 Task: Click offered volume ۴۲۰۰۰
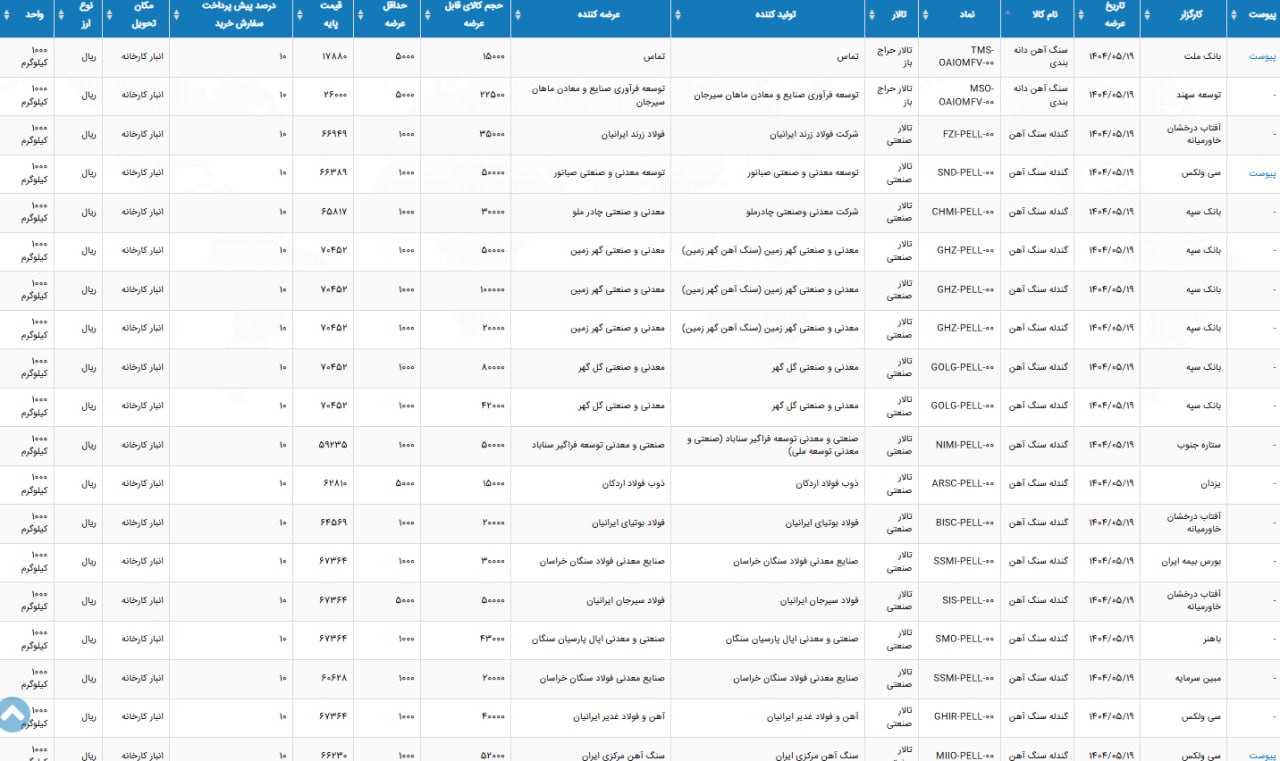click(x=492, y=405)
